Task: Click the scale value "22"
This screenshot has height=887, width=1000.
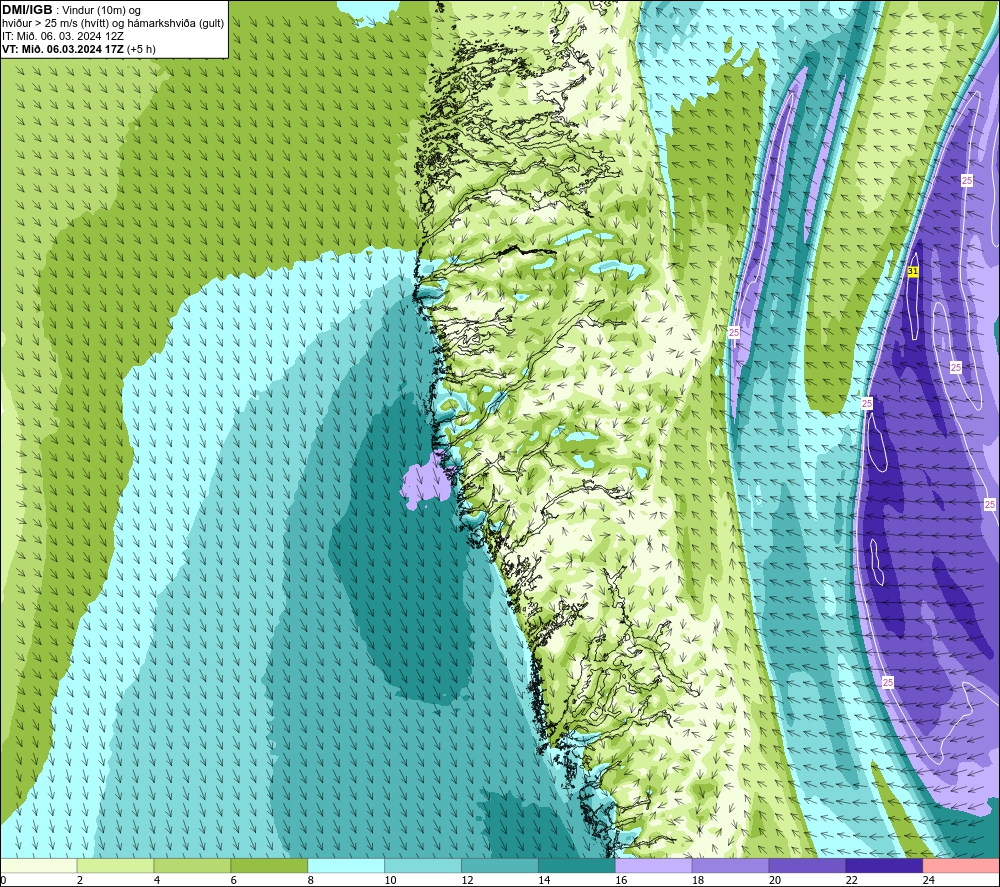Action: tap(851, 880)
